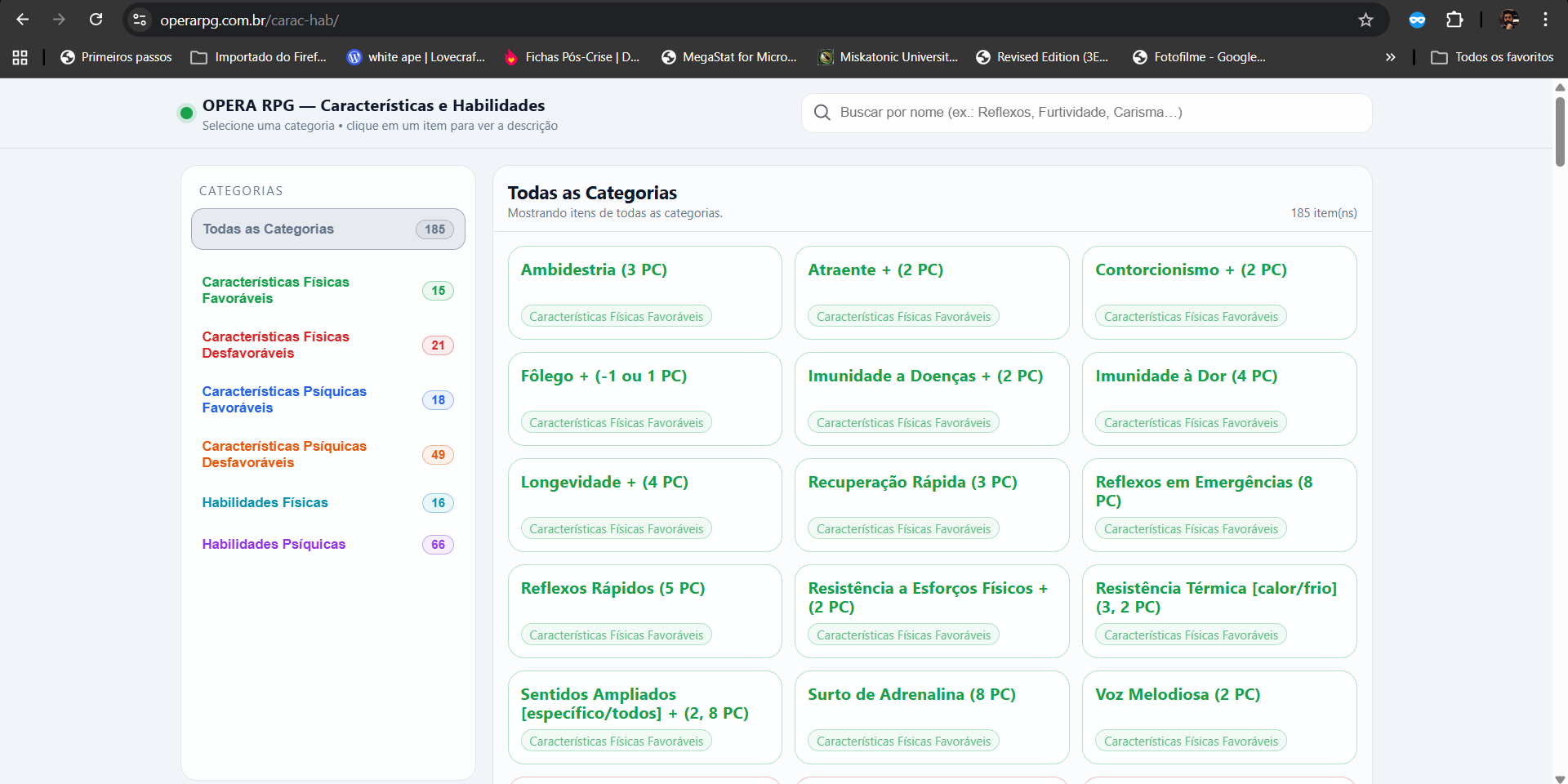This screenshot has width=1568, height=784.
Task: Open Importado do Firefox bookmark folder
Action: [x=258, y=57]
